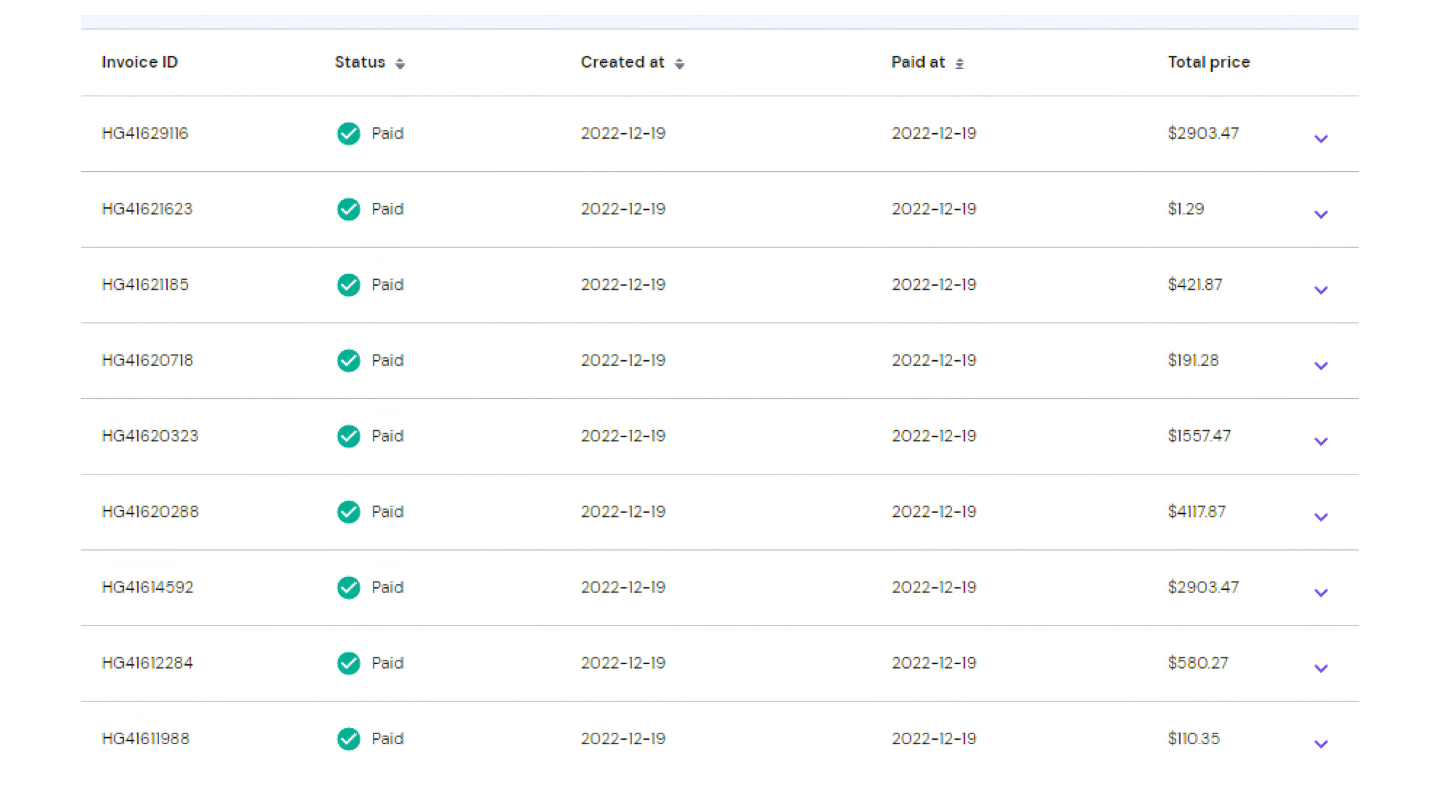1440x810 pixels.
Task: Open details chevron for $191.28 invoice
Action: 1320,366
